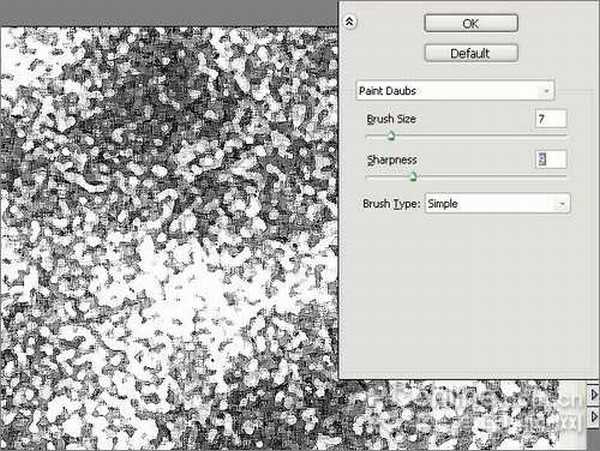Viewport: 600px width, 451px height.
Task: Click far left end of Sharpness track
Action: click(368, 176)
